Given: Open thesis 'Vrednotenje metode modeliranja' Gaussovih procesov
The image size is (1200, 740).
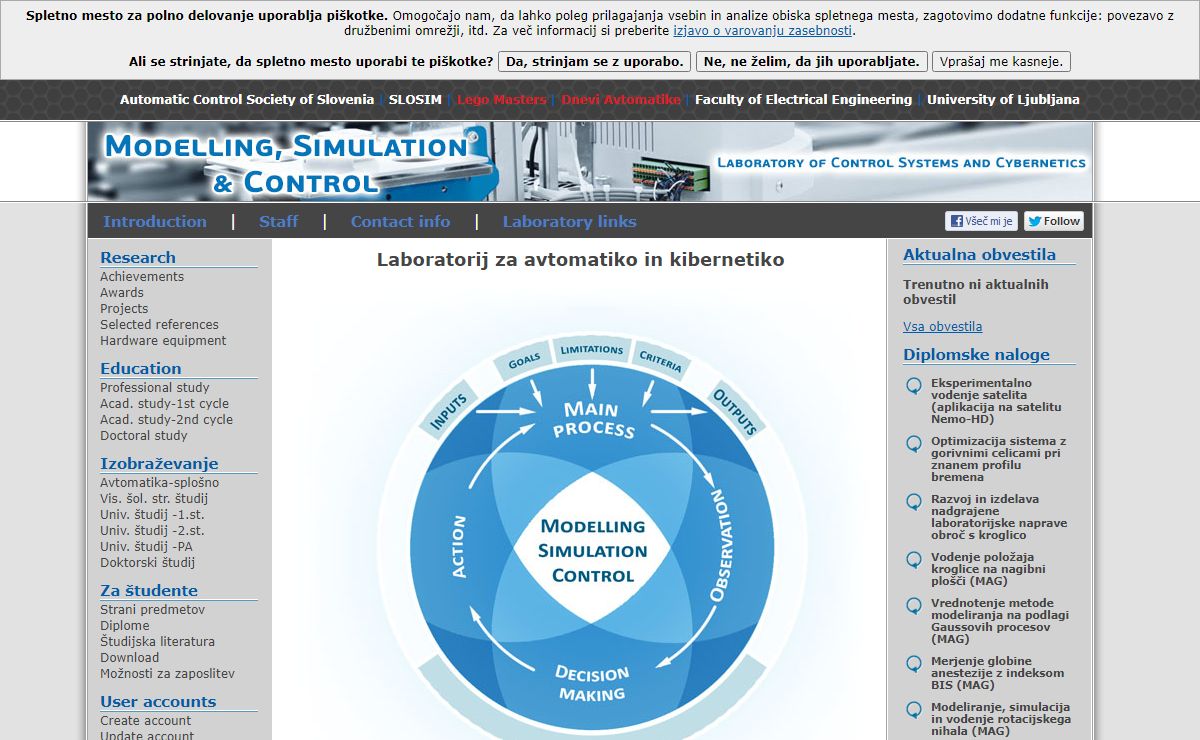Looking at the screenshot, I should [999, 621].
